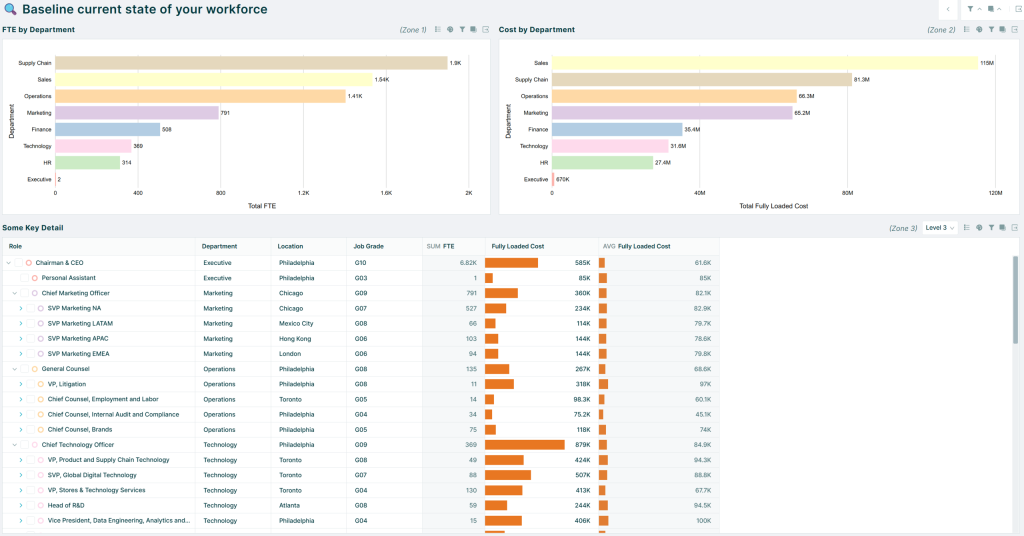
Task: Tick the checkbox for SVP Marketing NA
Action: [x=30, y=308]
